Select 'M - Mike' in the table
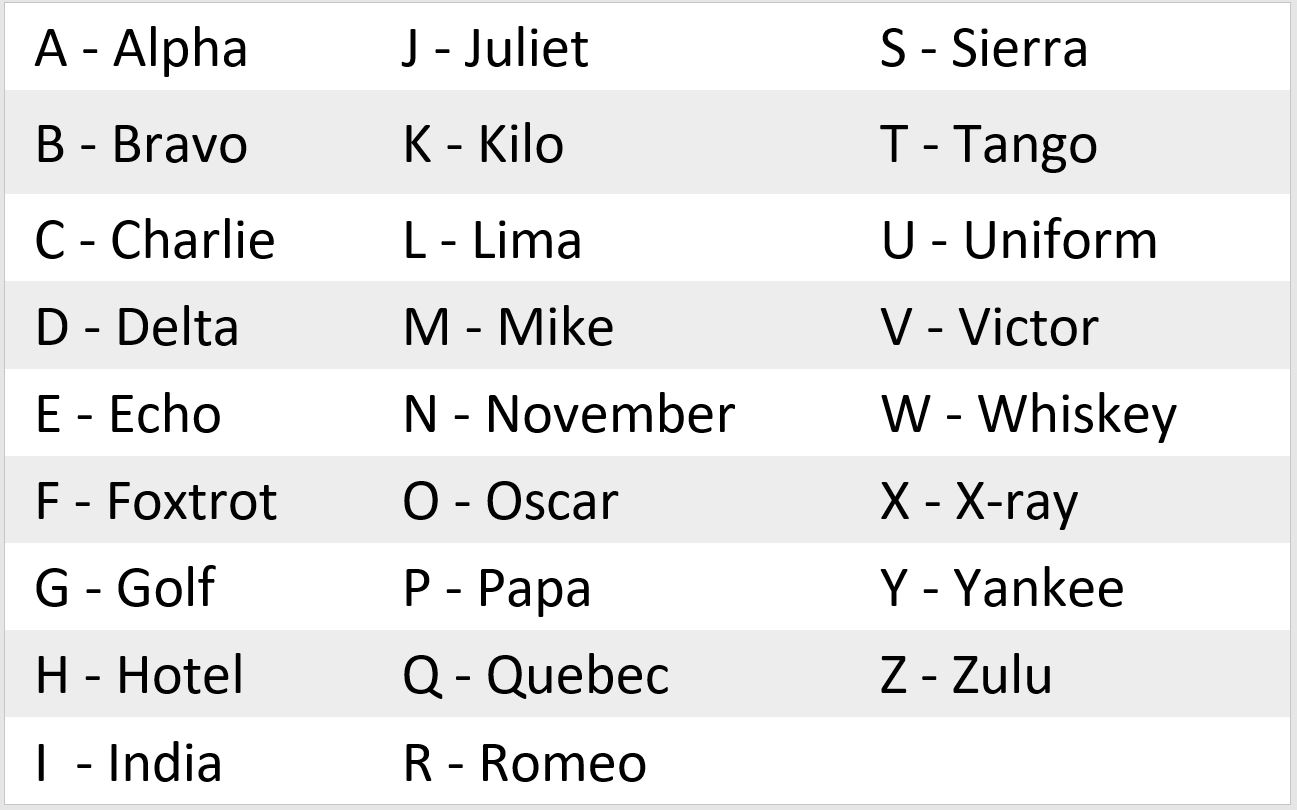 point(508,327)
